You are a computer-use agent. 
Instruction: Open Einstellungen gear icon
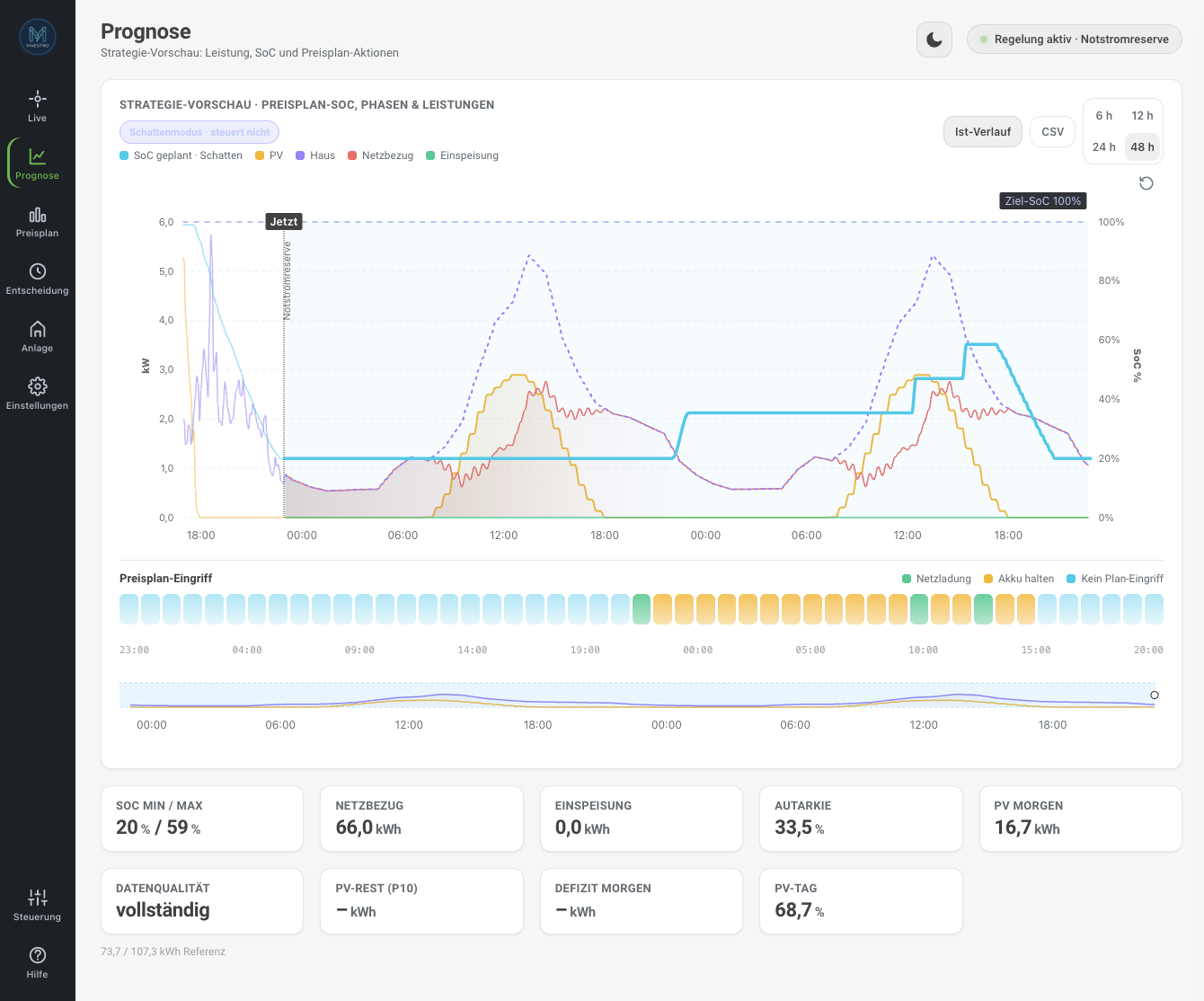click(37, 386)
